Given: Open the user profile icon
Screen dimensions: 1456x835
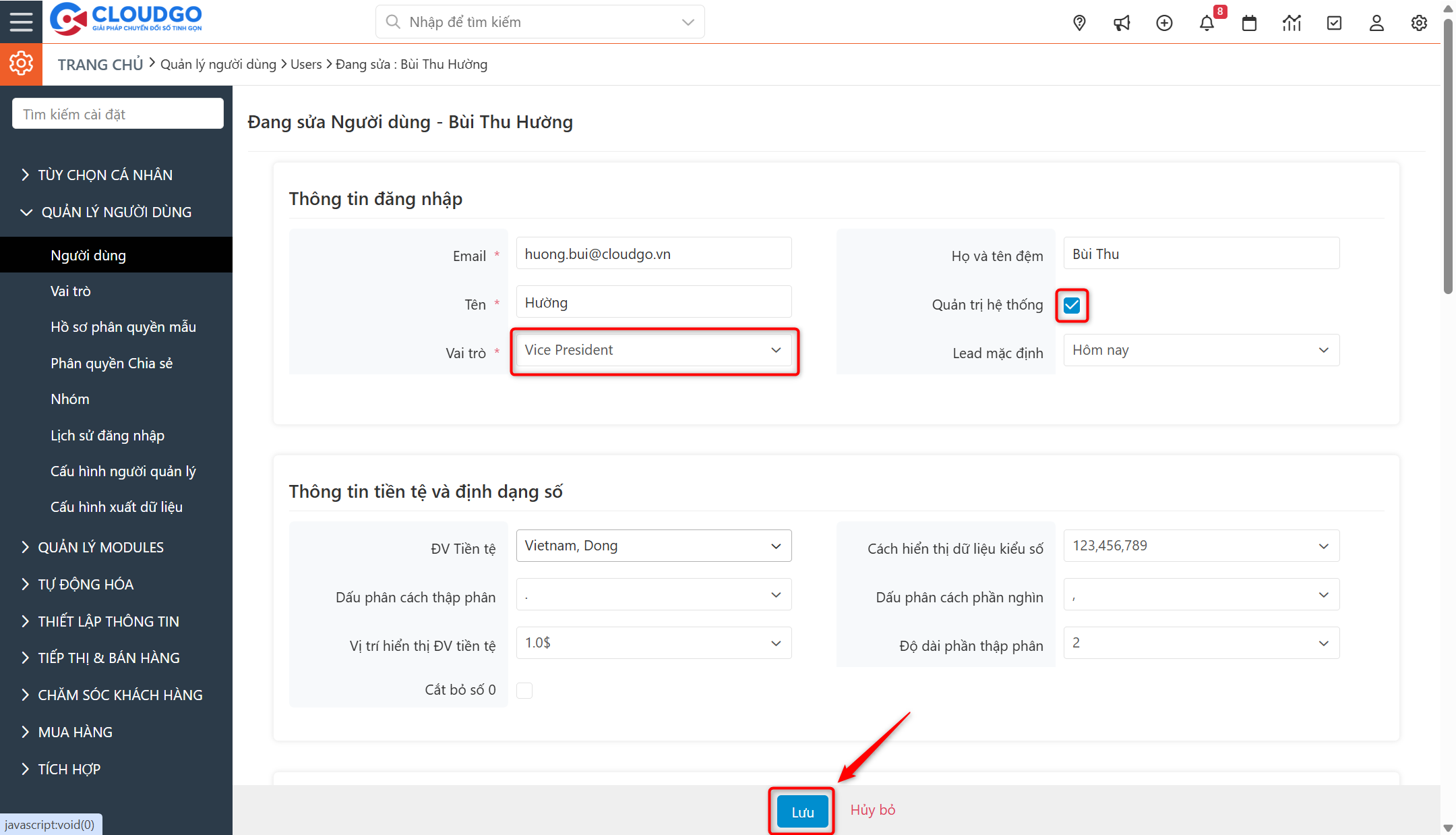Looking at the screenshot, I should 1376,23.
